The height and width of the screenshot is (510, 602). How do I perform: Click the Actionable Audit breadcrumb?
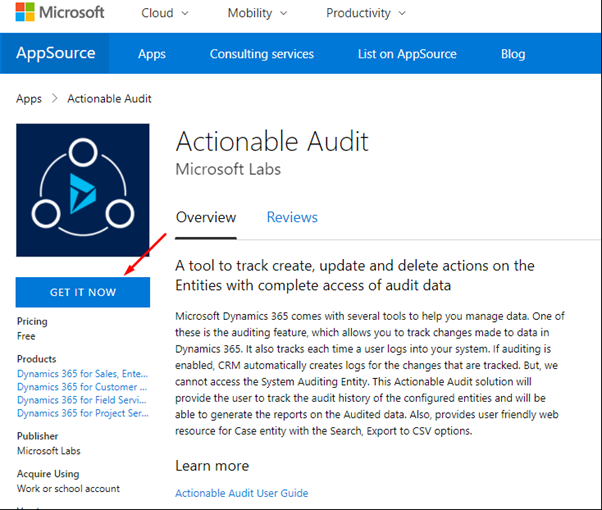(x=109, y=99)
